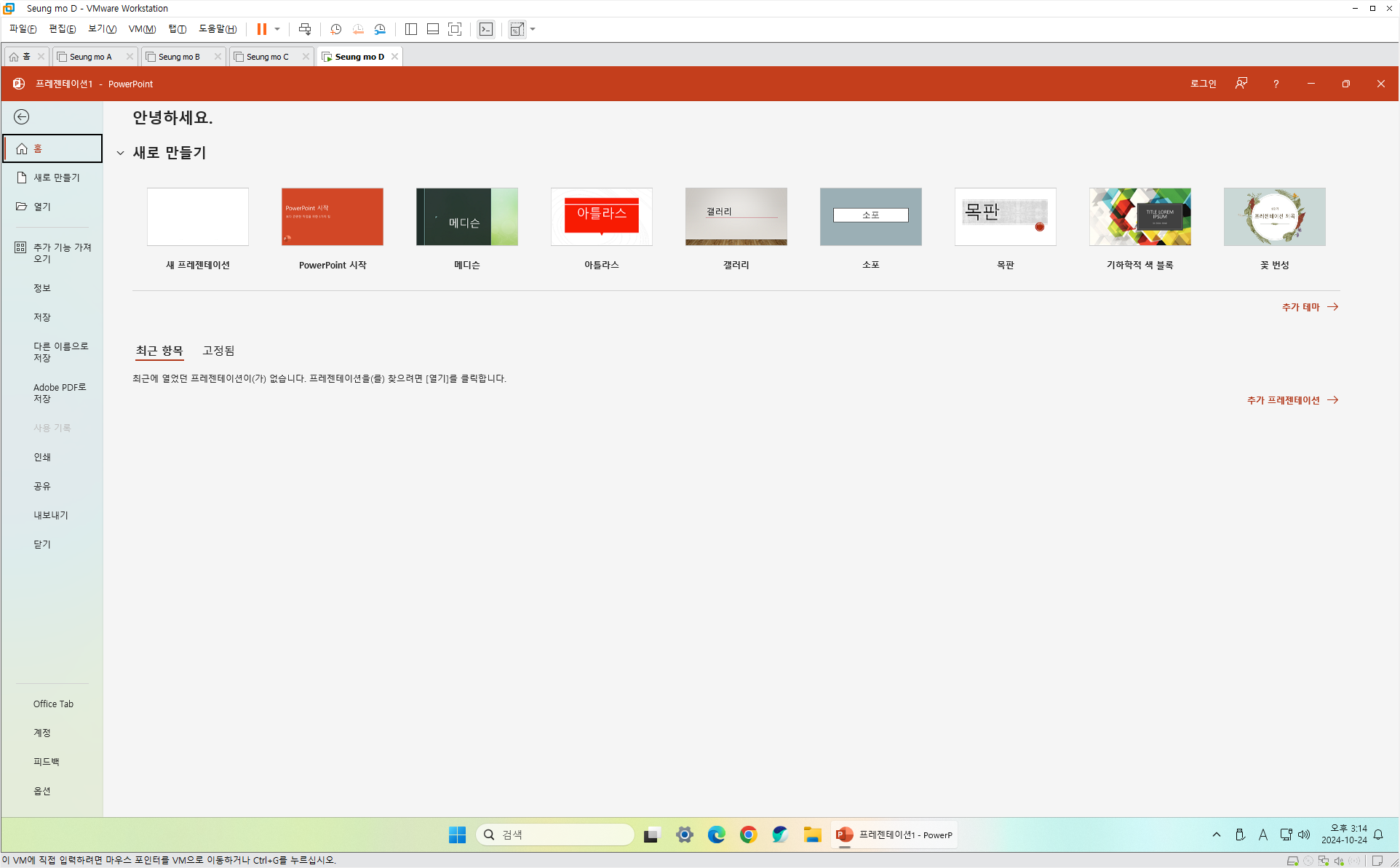1400x868 pixels.
Task: Open 새로 만들기 in the sidebar
Action: (x=52, y=178)
